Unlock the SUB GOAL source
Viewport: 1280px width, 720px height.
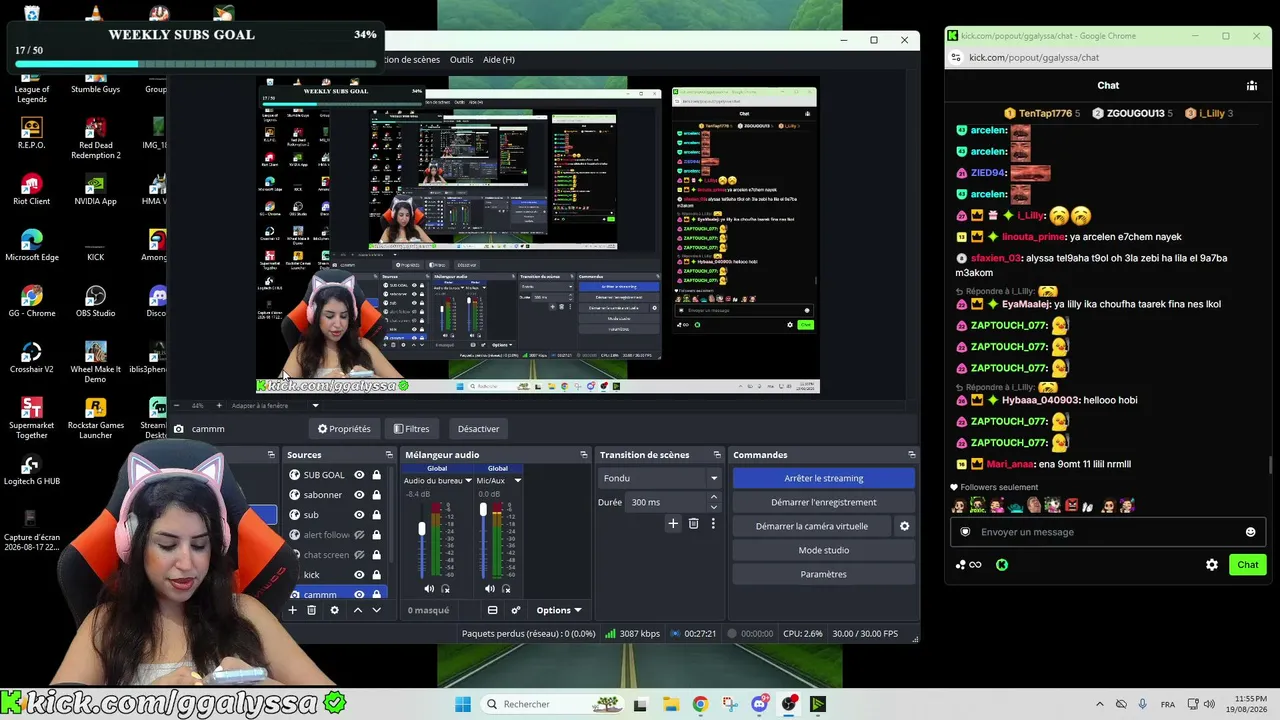click(376, 475)
